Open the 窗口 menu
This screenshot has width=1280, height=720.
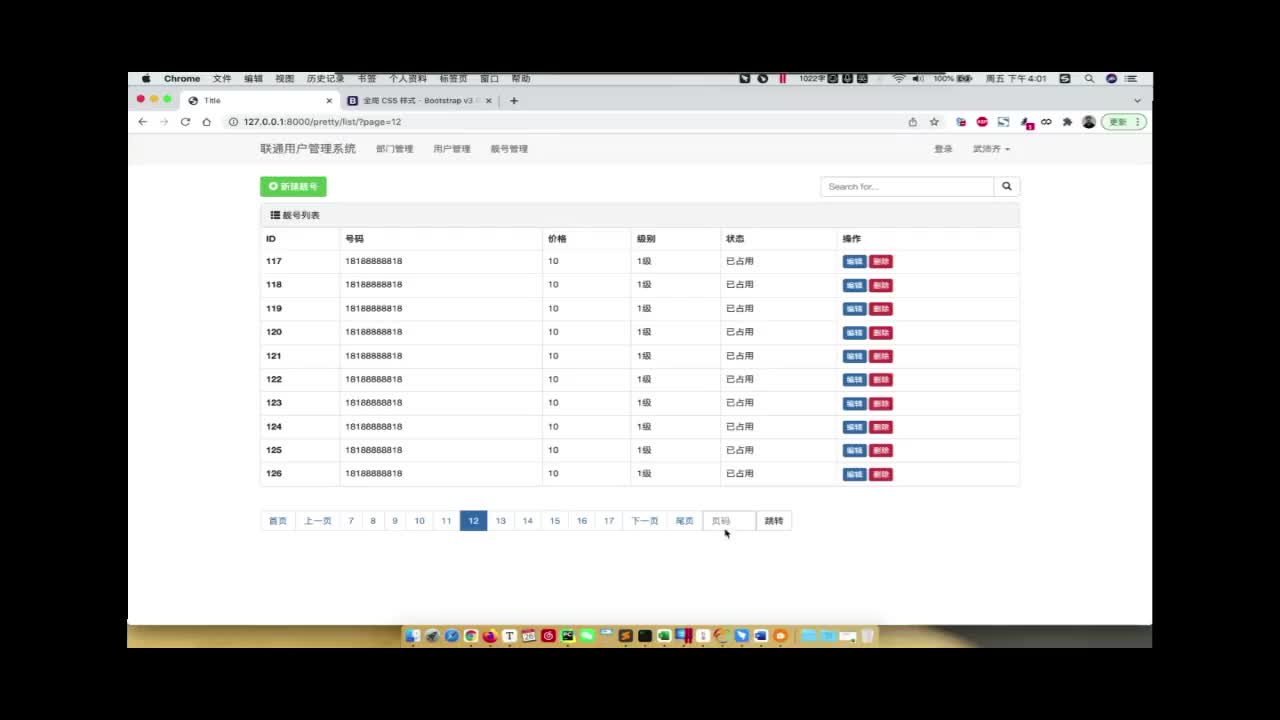tap(489, 78)
